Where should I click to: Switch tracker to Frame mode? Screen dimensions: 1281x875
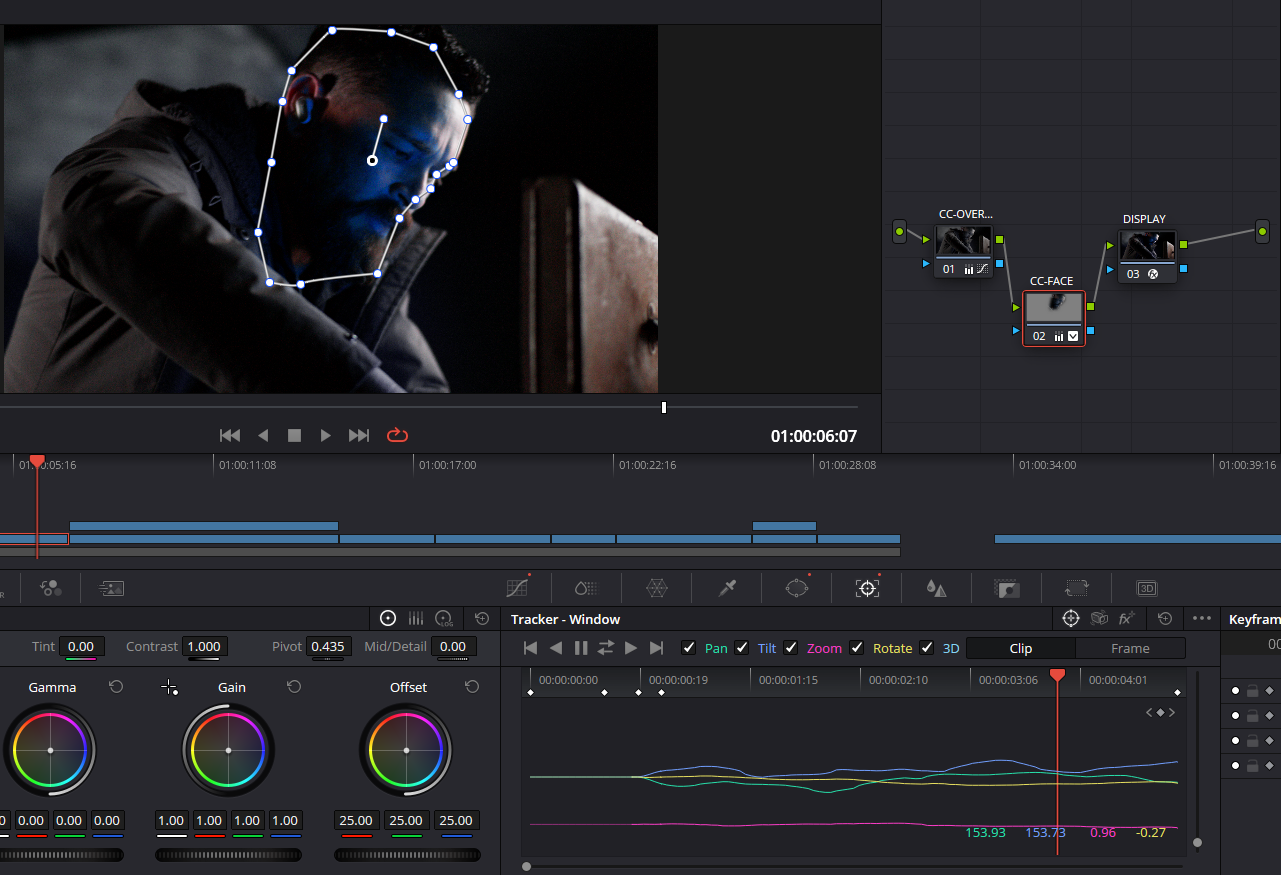1130,648
